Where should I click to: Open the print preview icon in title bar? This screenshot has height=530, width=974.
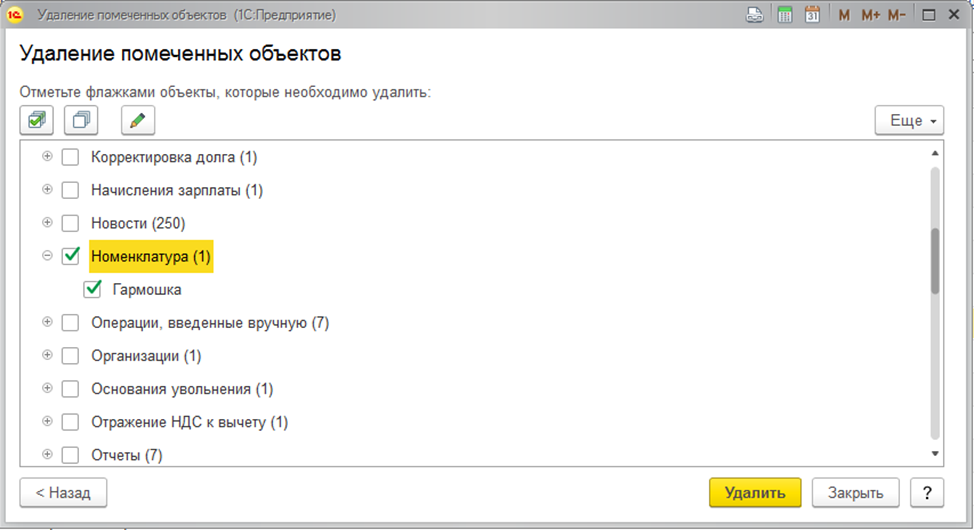(x=755, y=15)
